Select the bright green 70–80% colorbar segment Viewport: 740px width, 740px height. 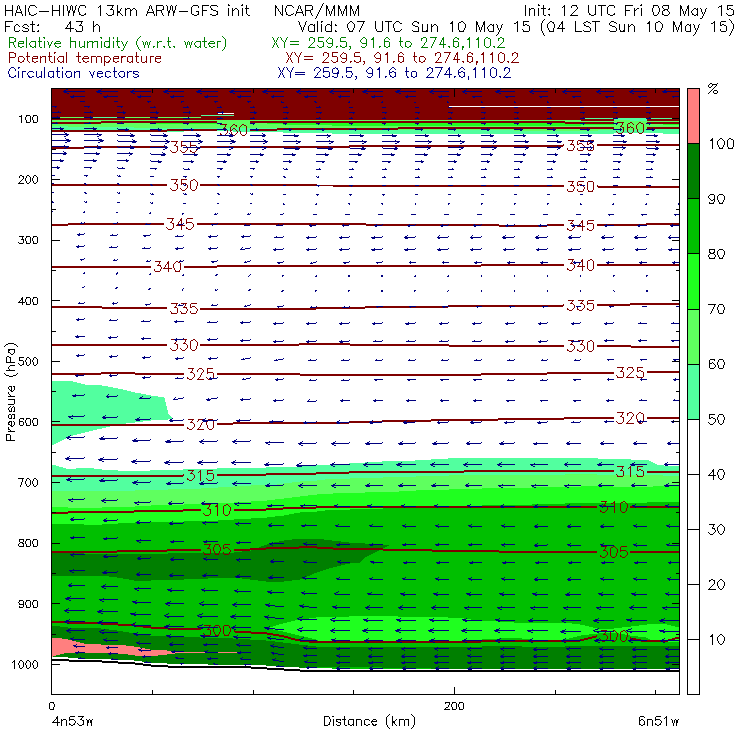[693, 281]
